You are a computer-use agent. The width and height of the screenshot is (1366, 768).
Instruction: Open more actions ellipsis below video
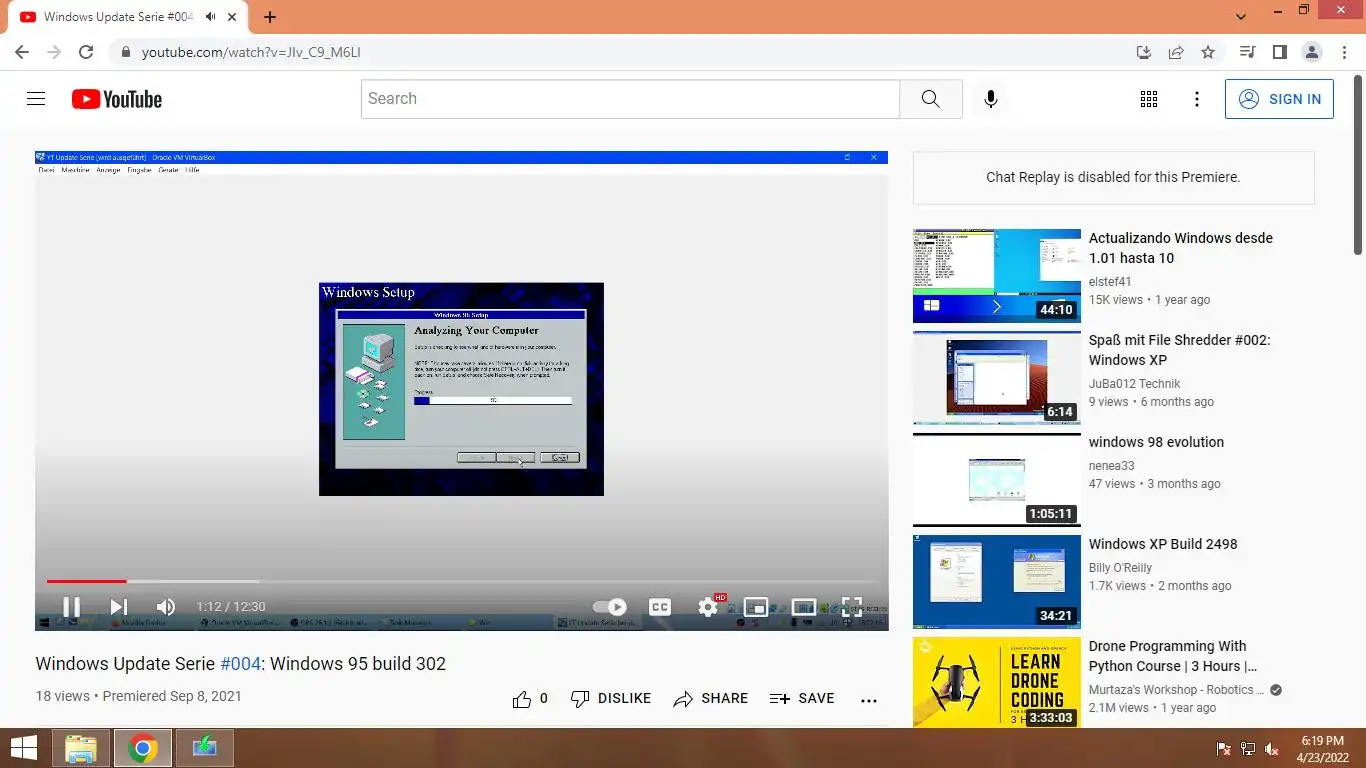click(869, 700)
